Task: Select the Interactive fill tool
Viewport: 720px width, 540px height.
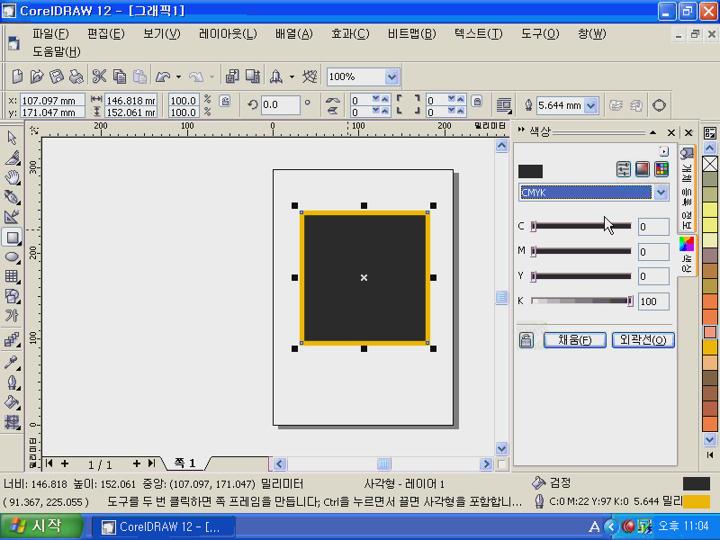Action: click(12, 422)
